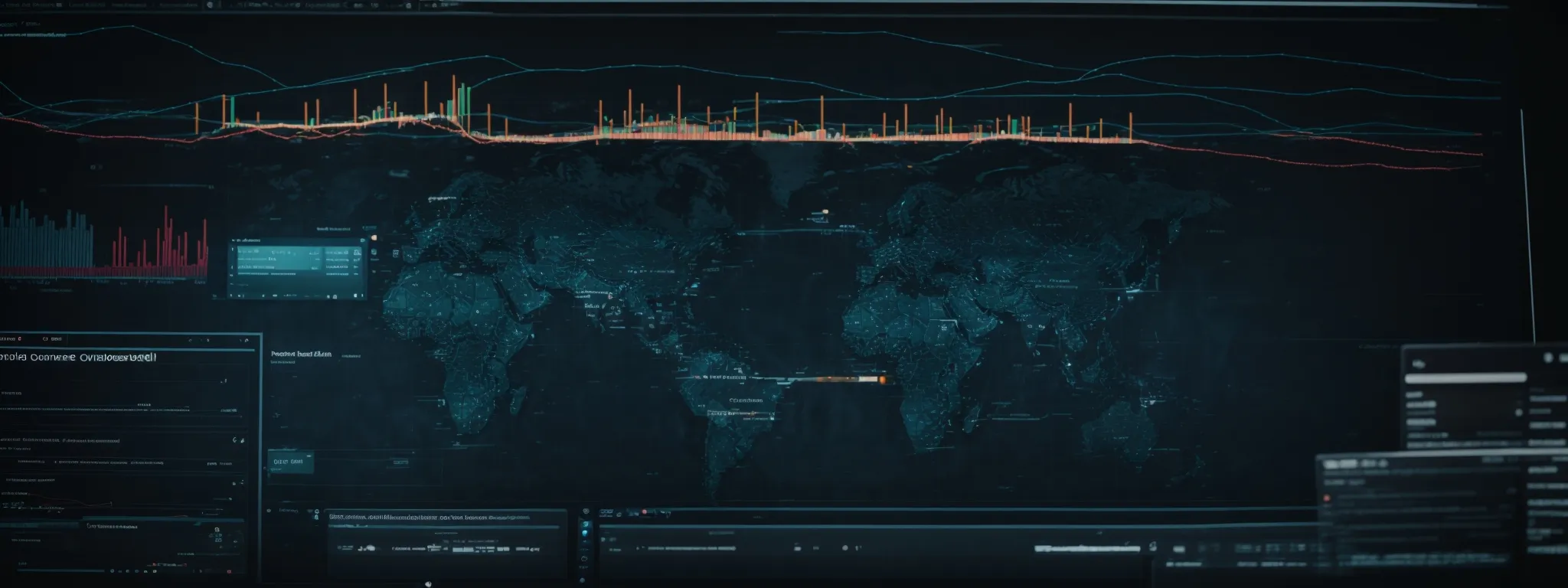Click the red dot in the bottom center toolbar
Viewport: 1568px width, 588px height.
pos(645,511)
